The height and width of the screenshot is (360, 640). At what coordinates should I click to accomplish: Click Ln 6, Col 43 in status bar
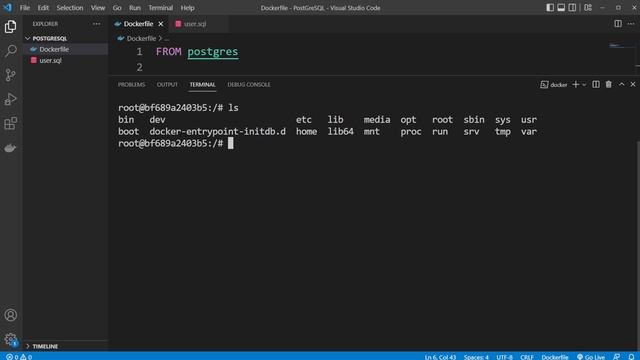click(440, 357)
